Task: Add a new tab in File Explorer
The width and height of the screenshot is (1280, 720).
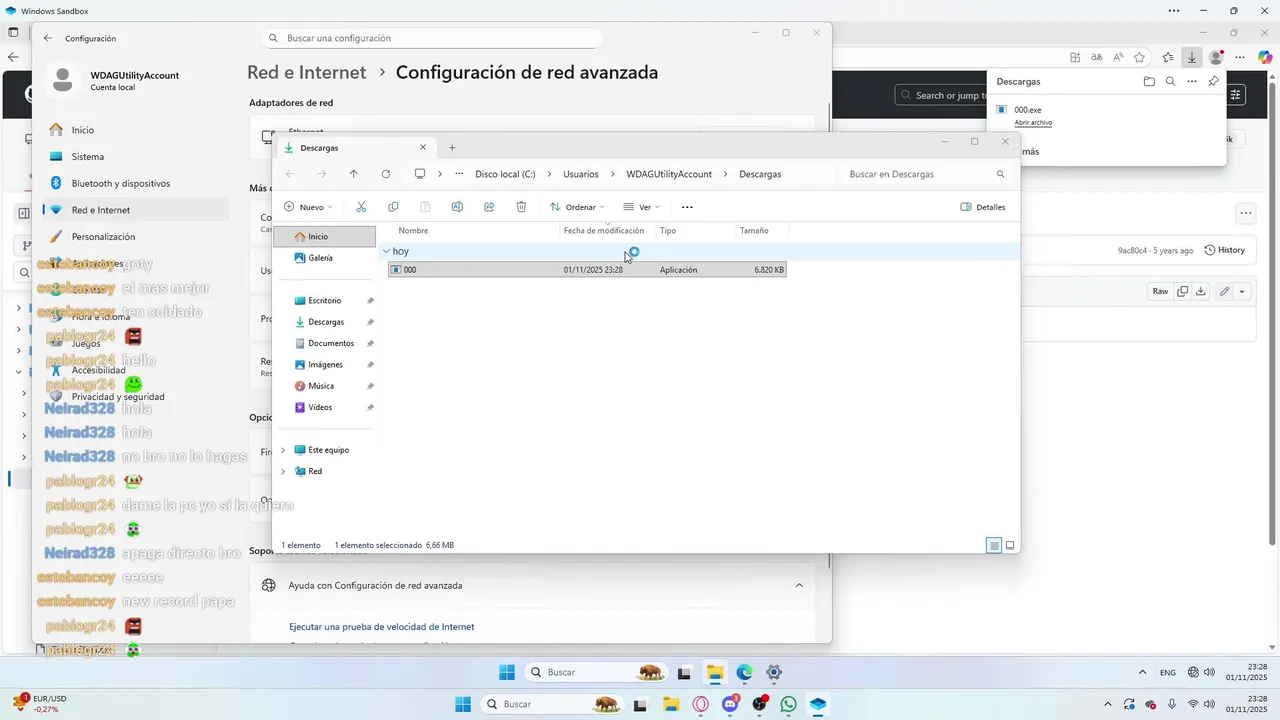Action: tap(452, 147)
